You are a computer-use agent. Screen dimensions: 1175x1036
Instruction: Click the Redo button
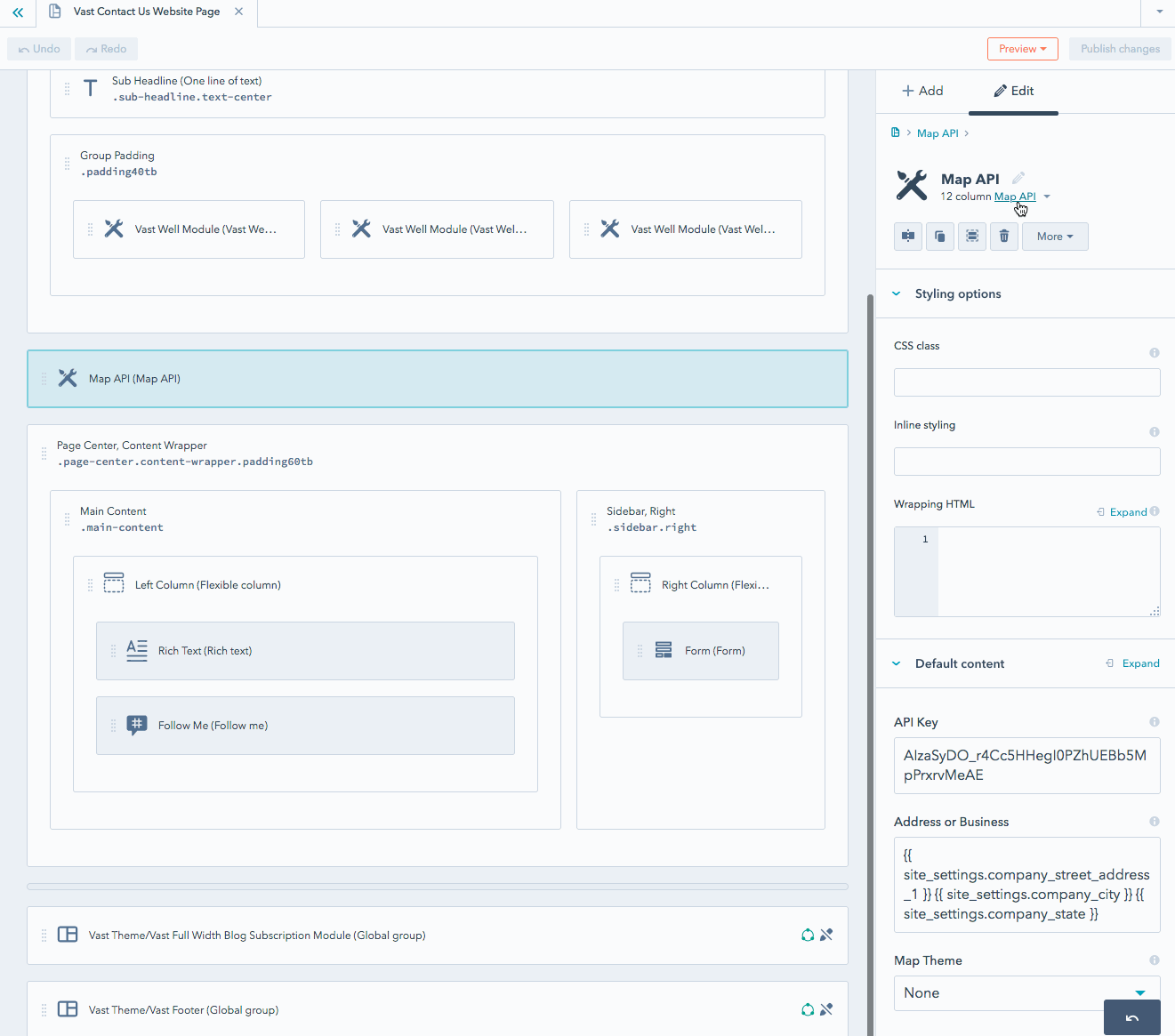click(106, 49)
